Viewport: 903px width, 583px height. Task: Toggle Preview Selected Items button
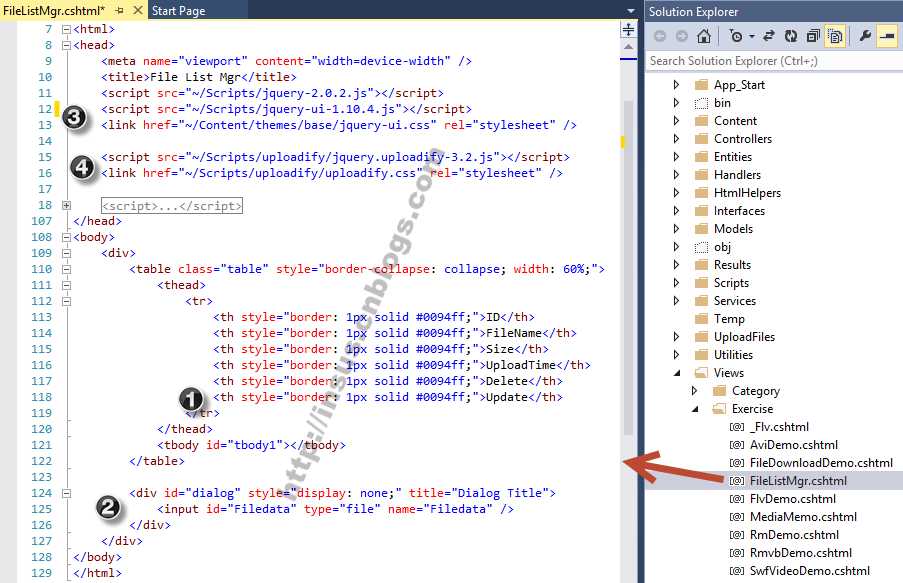[x=887, y=36]
